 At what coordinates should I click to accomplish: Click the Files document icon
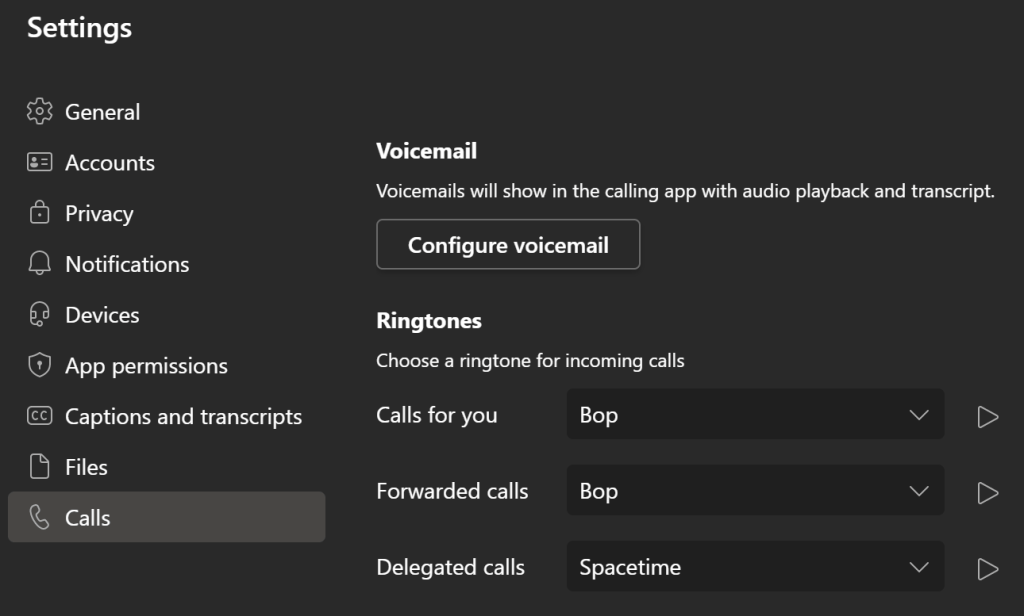tap(40, 467)
